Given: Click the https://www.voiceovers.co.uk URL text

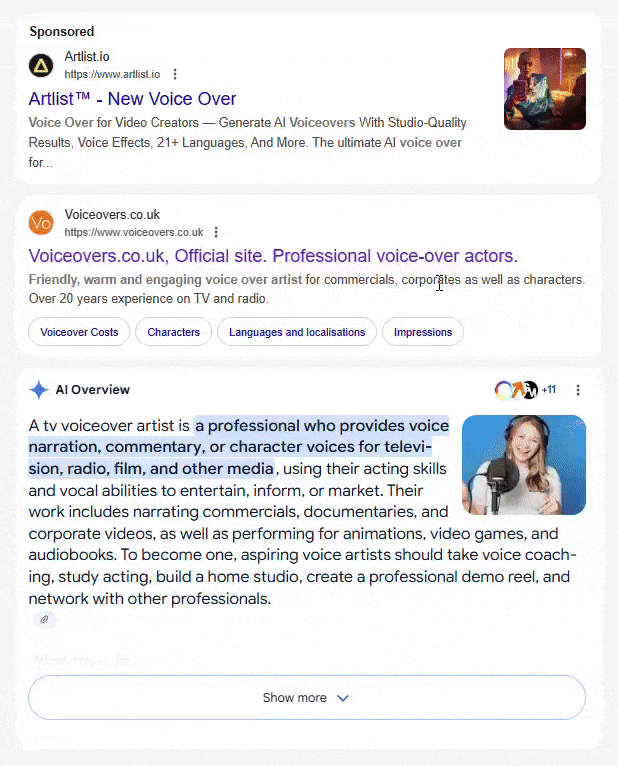Looking at the screenshot, I should (x=133, y=232).
